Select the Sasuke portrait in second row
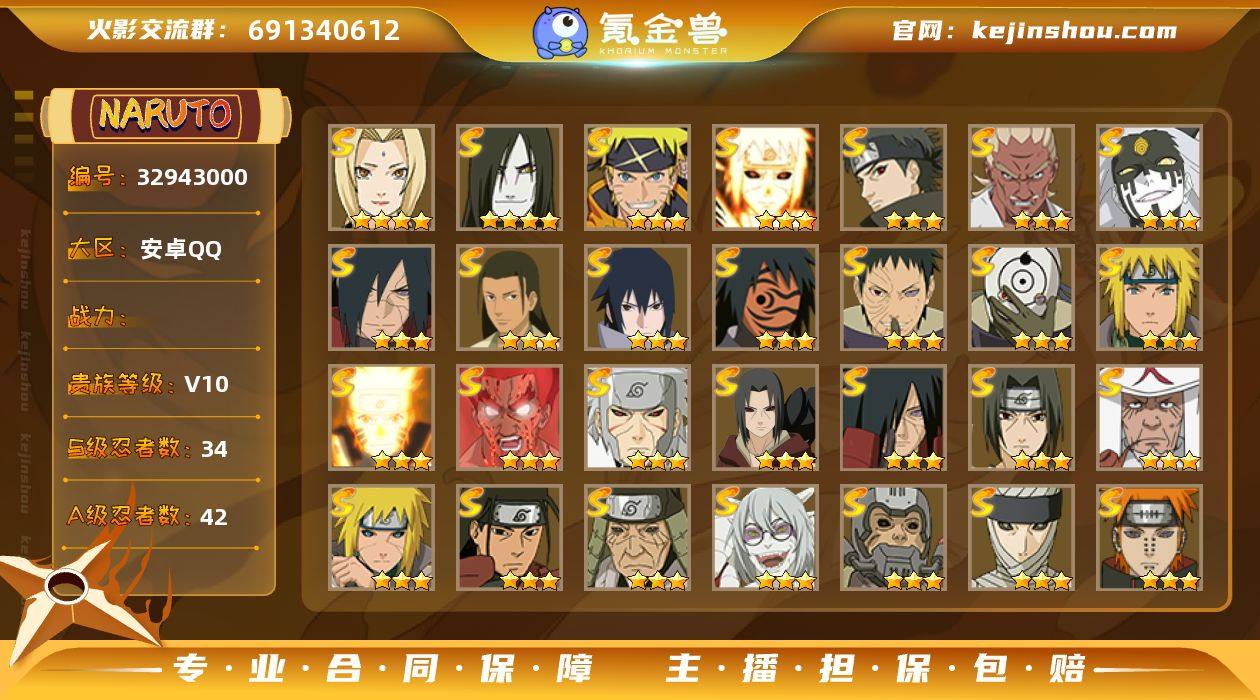This screenshot has width=1260, height=700. (x=638, y=298)
